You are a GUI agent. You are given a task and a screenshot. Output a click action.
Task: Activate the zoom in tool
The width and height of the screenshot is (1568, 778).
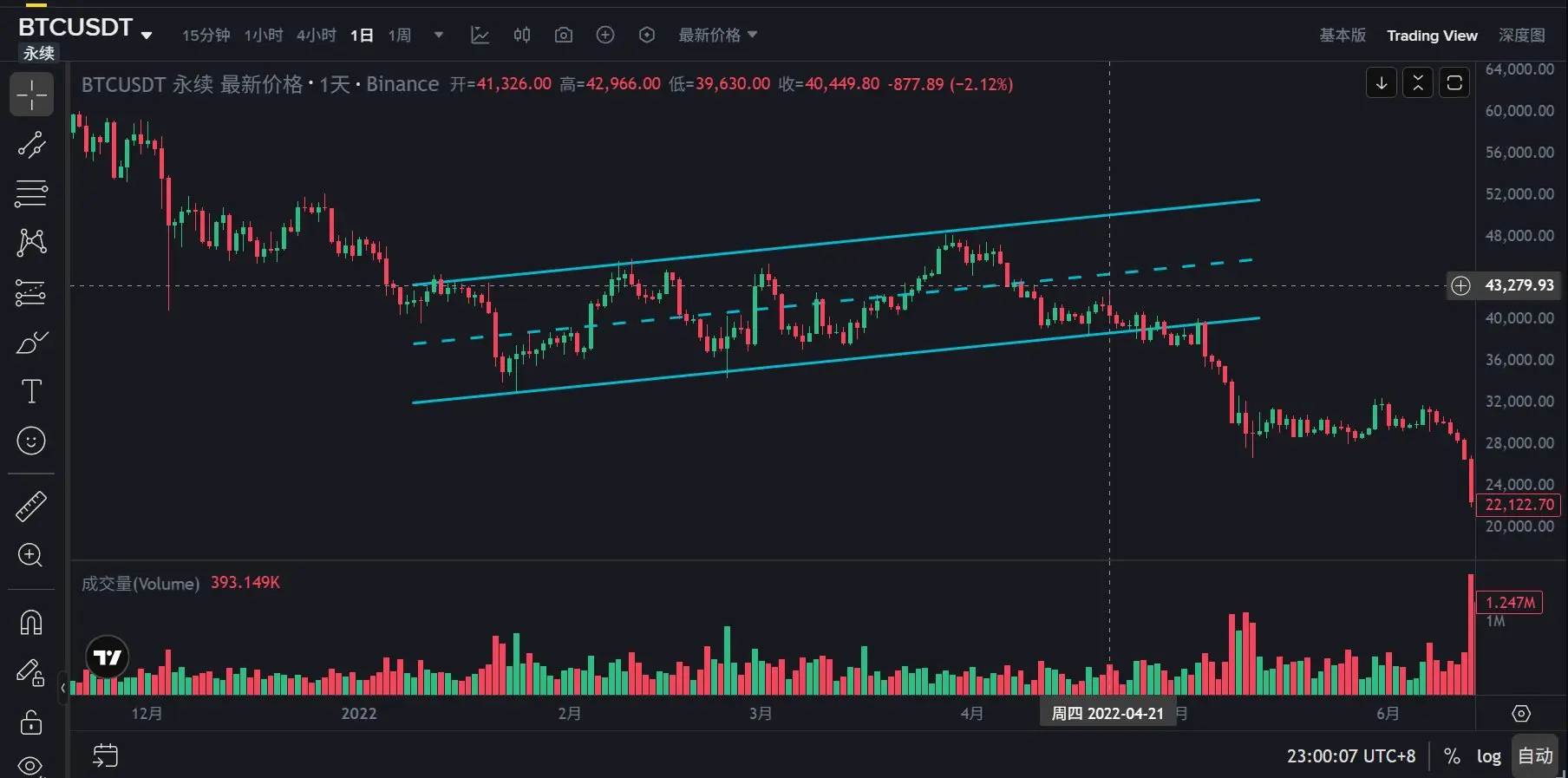point(31,555)
